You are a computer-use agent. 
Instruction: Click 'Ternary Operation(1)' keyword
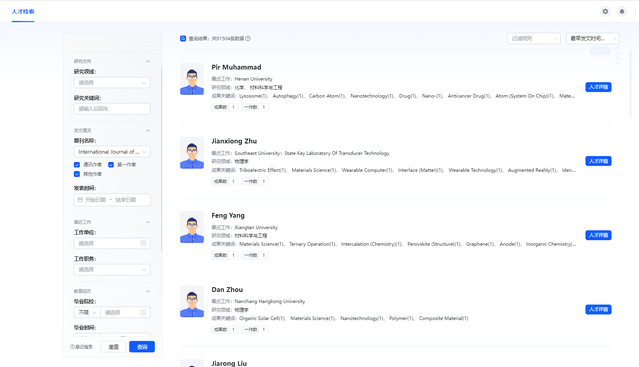coord(313,244)
